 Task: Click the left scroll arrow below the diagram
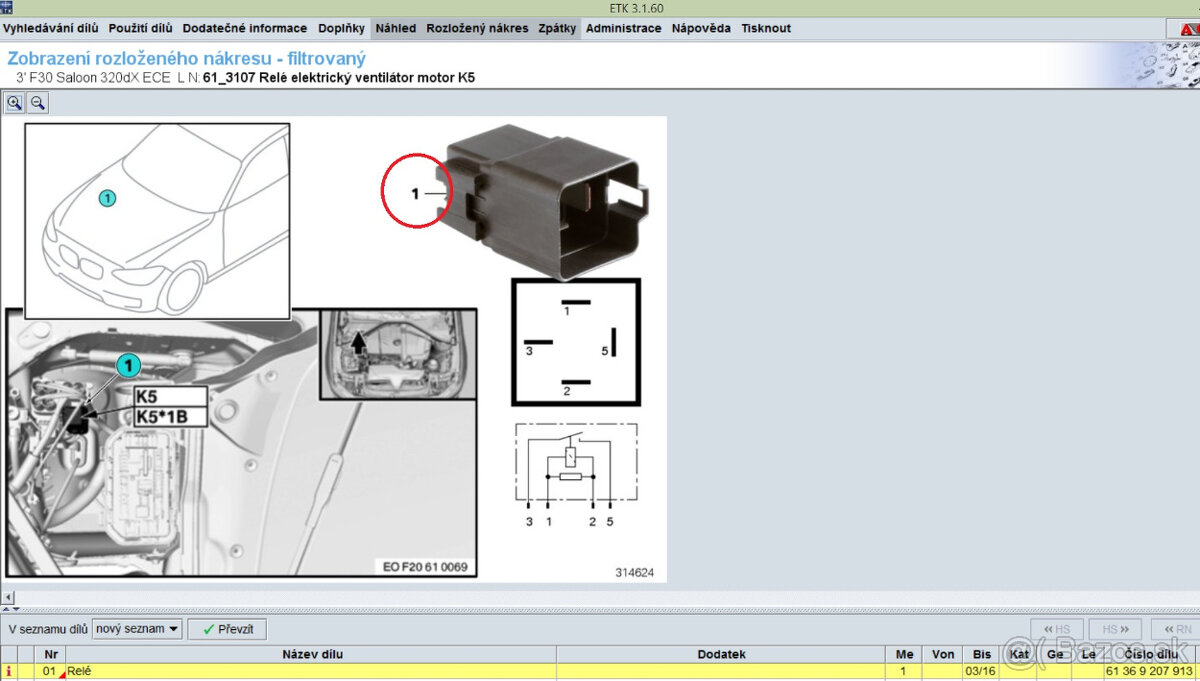(9, 597)
